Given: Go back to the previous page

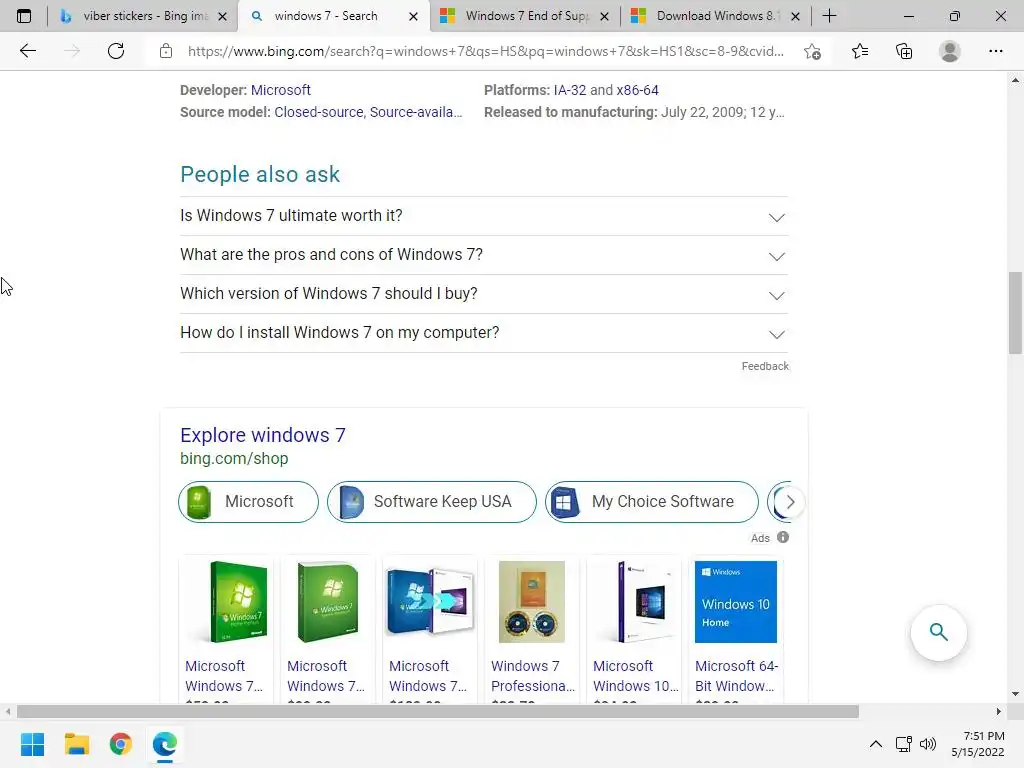Looking at the screenshot, I should click(27, 51).
